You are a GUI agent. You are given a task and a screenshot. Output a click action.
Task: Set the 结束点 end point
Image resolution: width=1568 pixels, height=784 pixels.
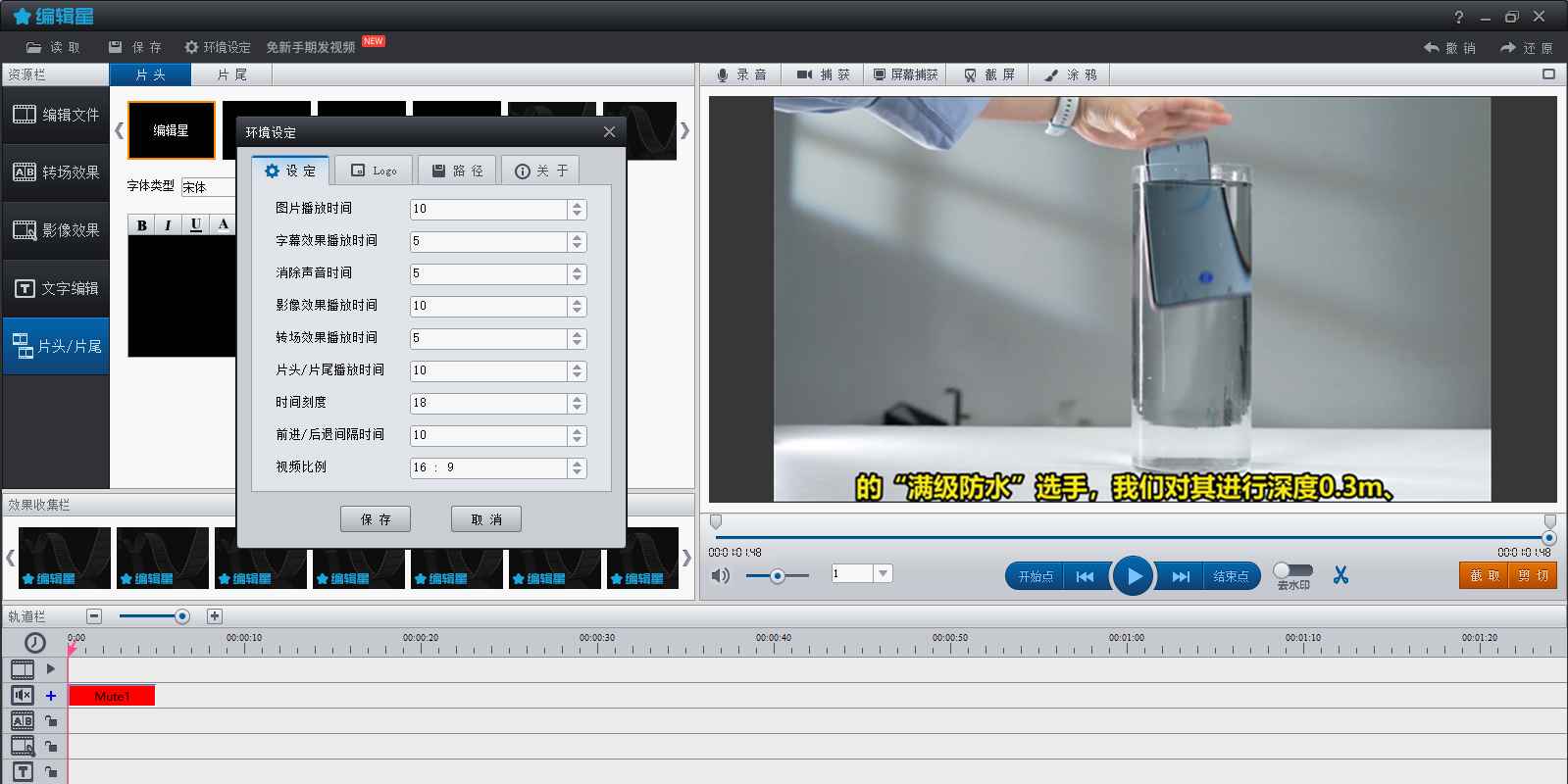1231,576
